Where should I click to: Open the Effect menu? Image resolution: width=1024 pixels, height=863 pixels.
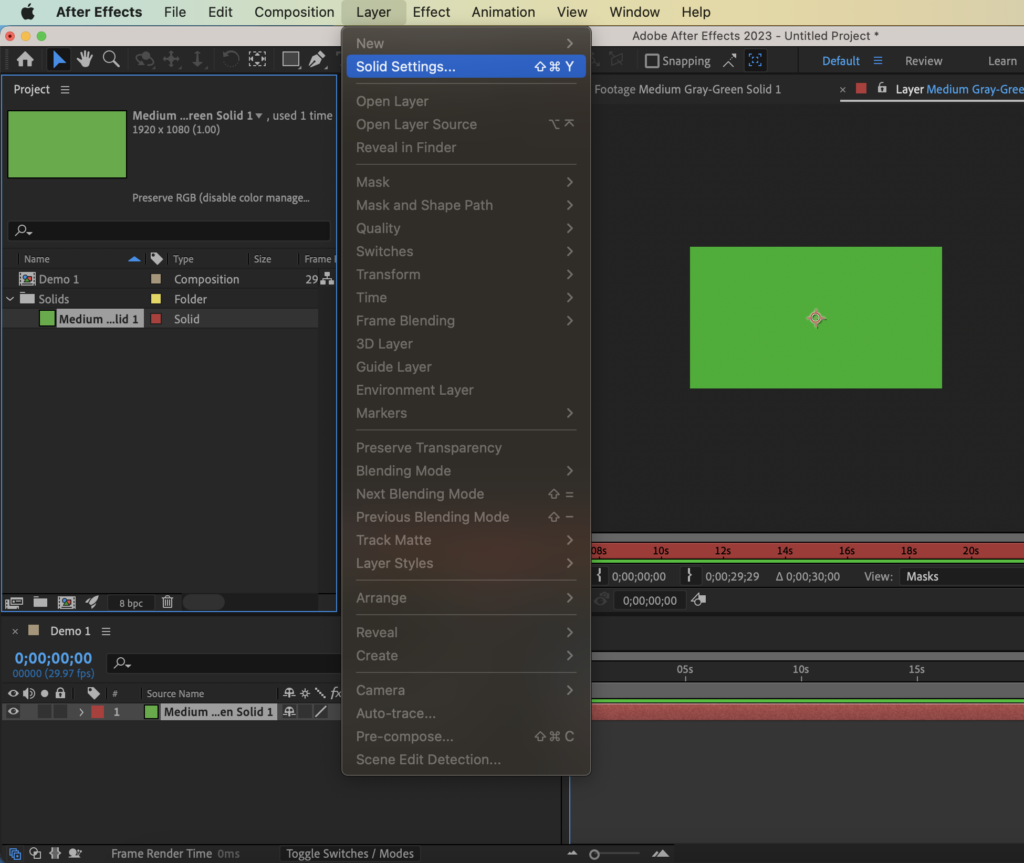point(431,12)
